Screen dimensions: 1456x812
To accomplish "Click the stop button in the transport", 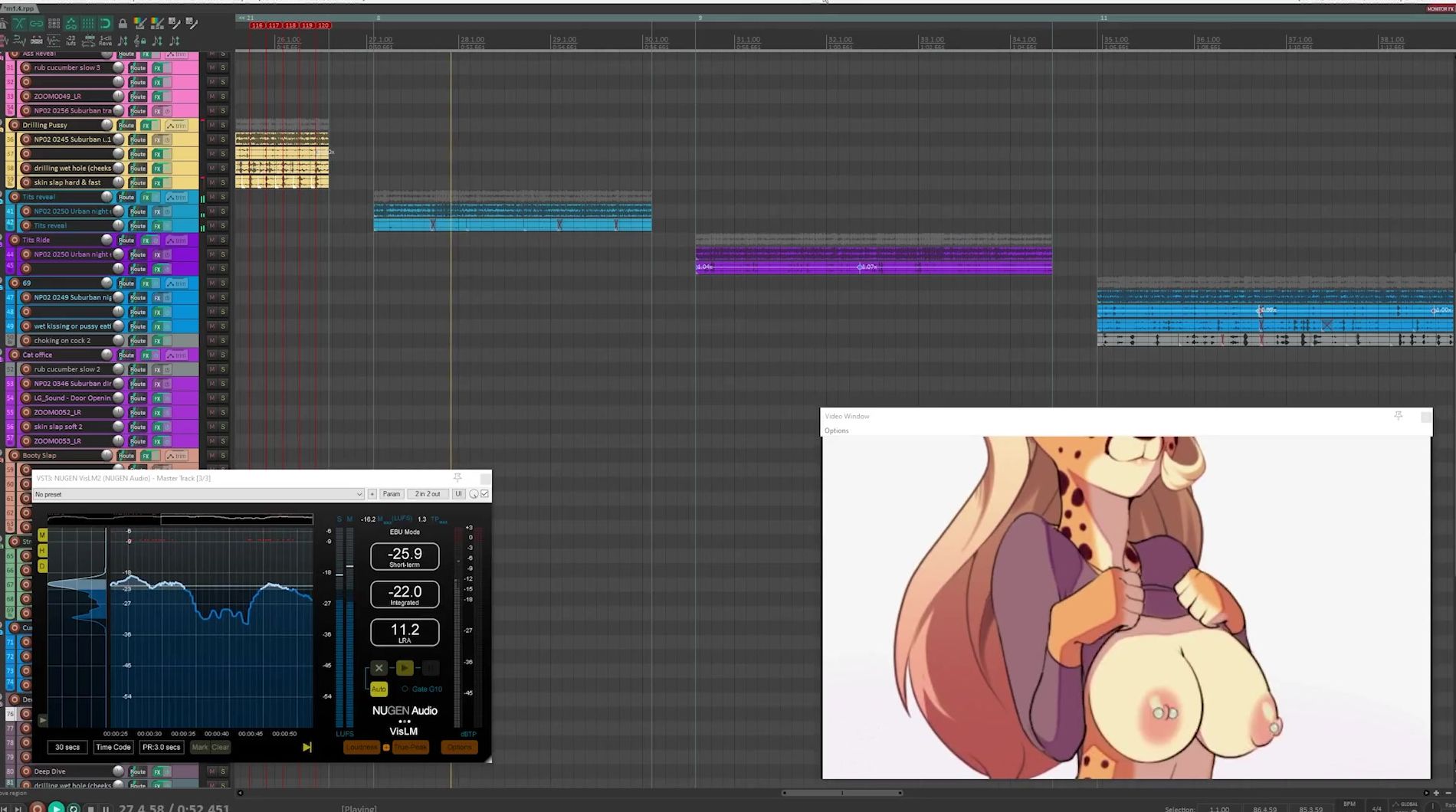I will pyautogui.click(x=90, y=808).
